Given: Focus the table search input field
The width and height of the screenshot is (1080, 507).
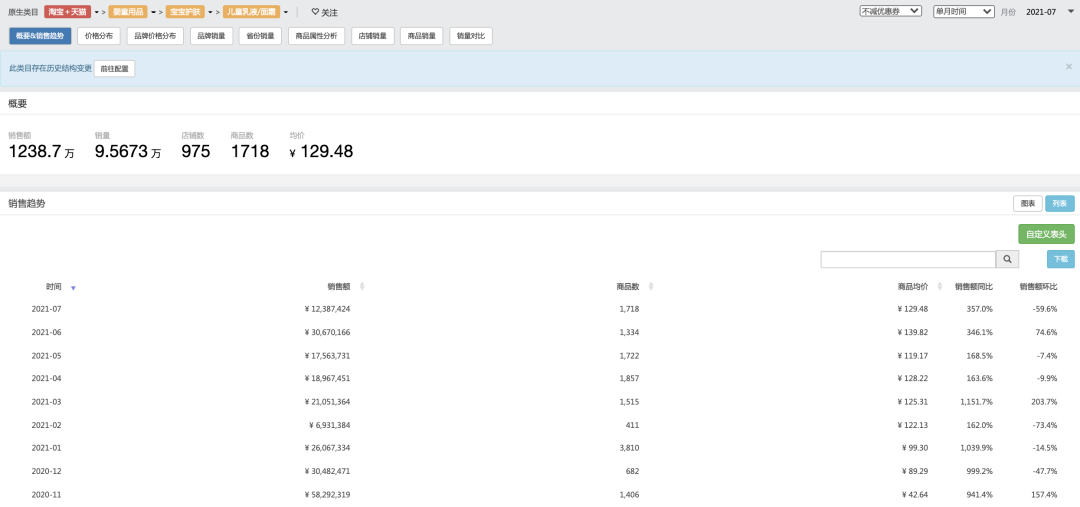Looking at the screenshot, I should tap(908, 259).
